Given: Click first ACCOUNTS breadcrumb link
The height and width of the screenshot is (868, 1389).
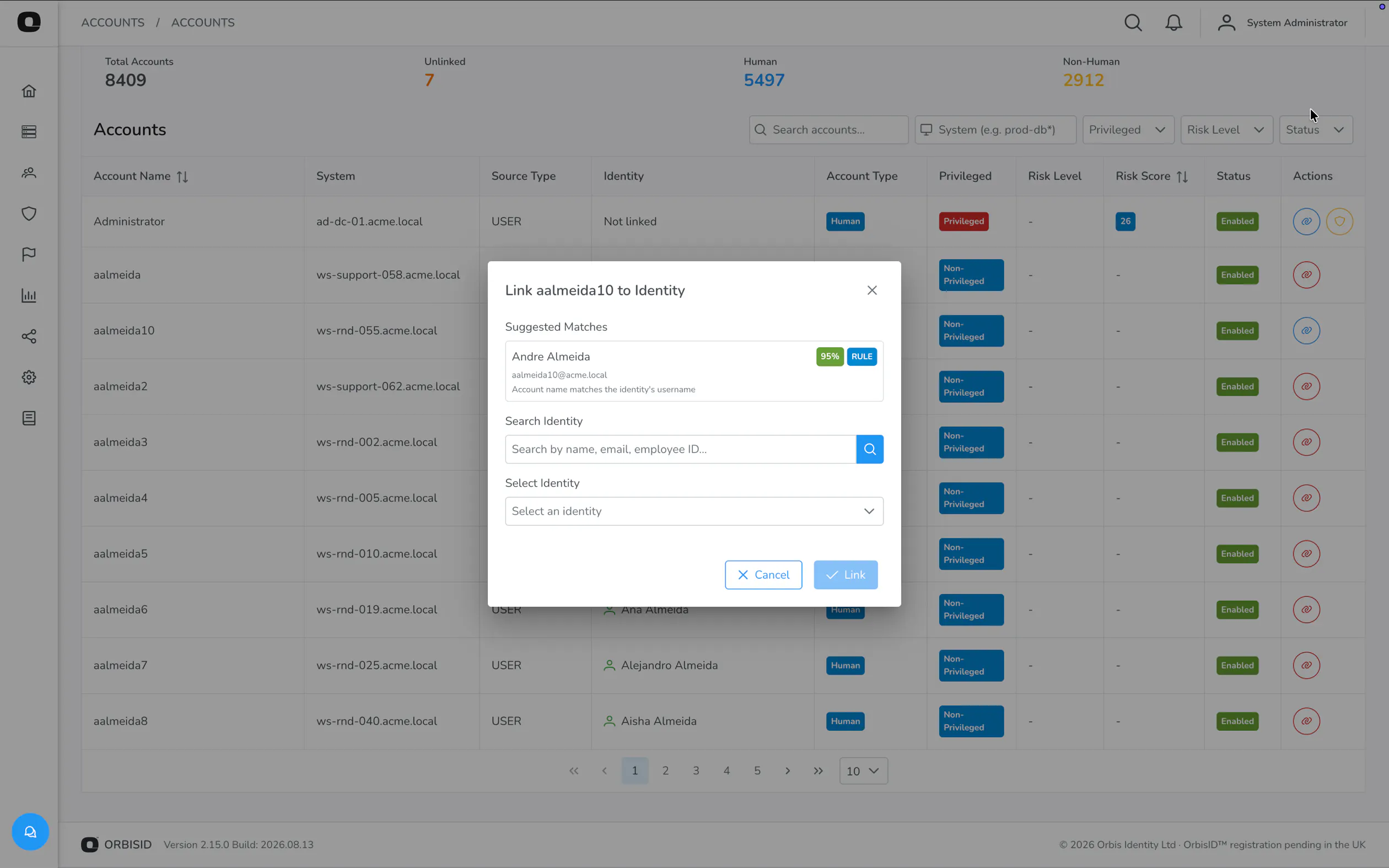Looking at the screenshot, I should (112, 23).
